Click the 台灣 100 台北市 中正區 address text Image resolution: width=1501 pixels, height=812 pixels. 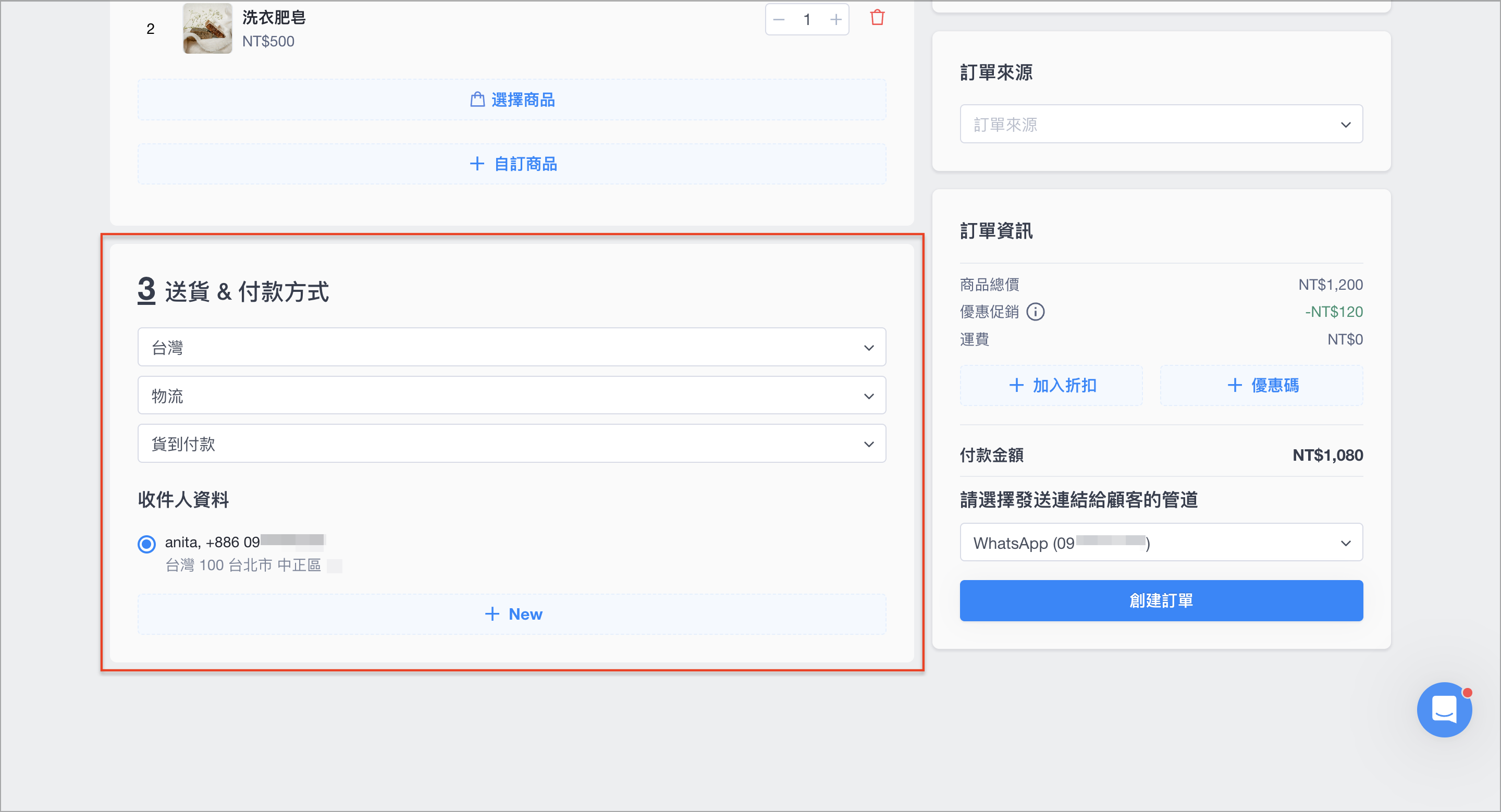point(243,565)
